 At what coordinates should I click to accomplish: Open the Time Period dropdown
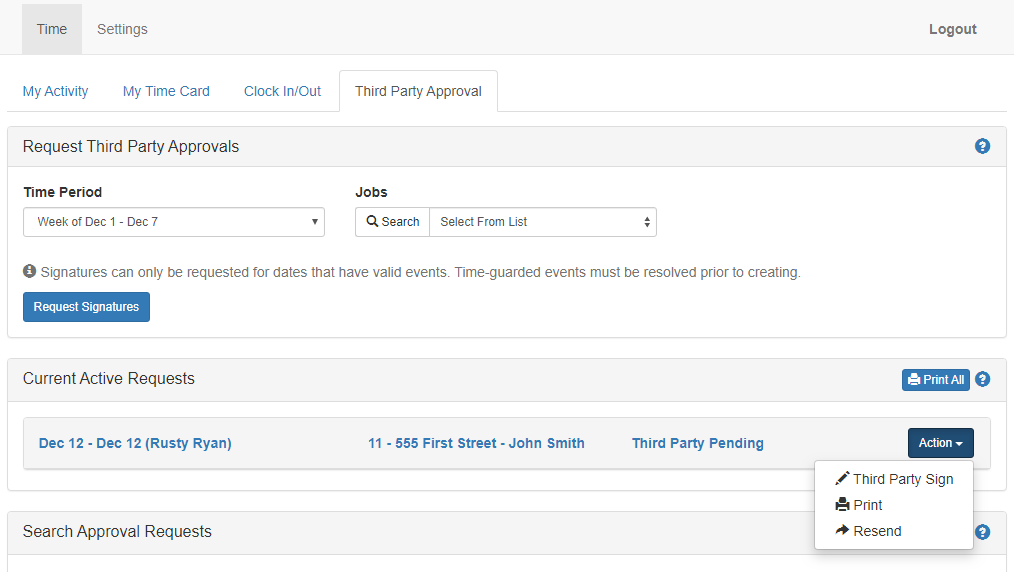[174, 222]
